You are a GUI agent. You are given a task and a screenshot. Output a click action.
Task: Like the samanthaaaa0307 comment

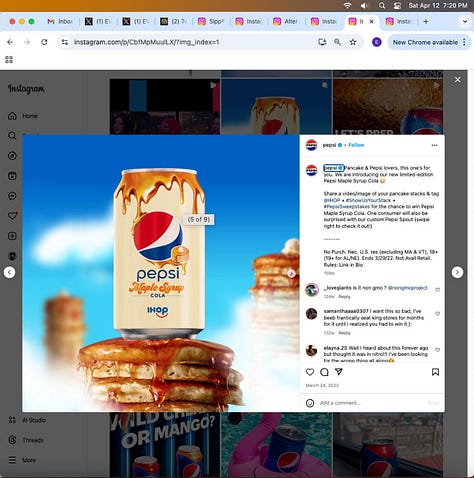(438, 314)
